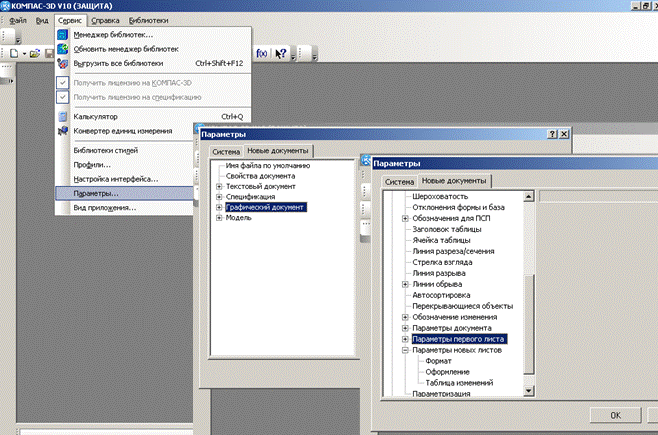
Task: Click the Обновить менеджер библиотек icon
Action: [63, 49]
